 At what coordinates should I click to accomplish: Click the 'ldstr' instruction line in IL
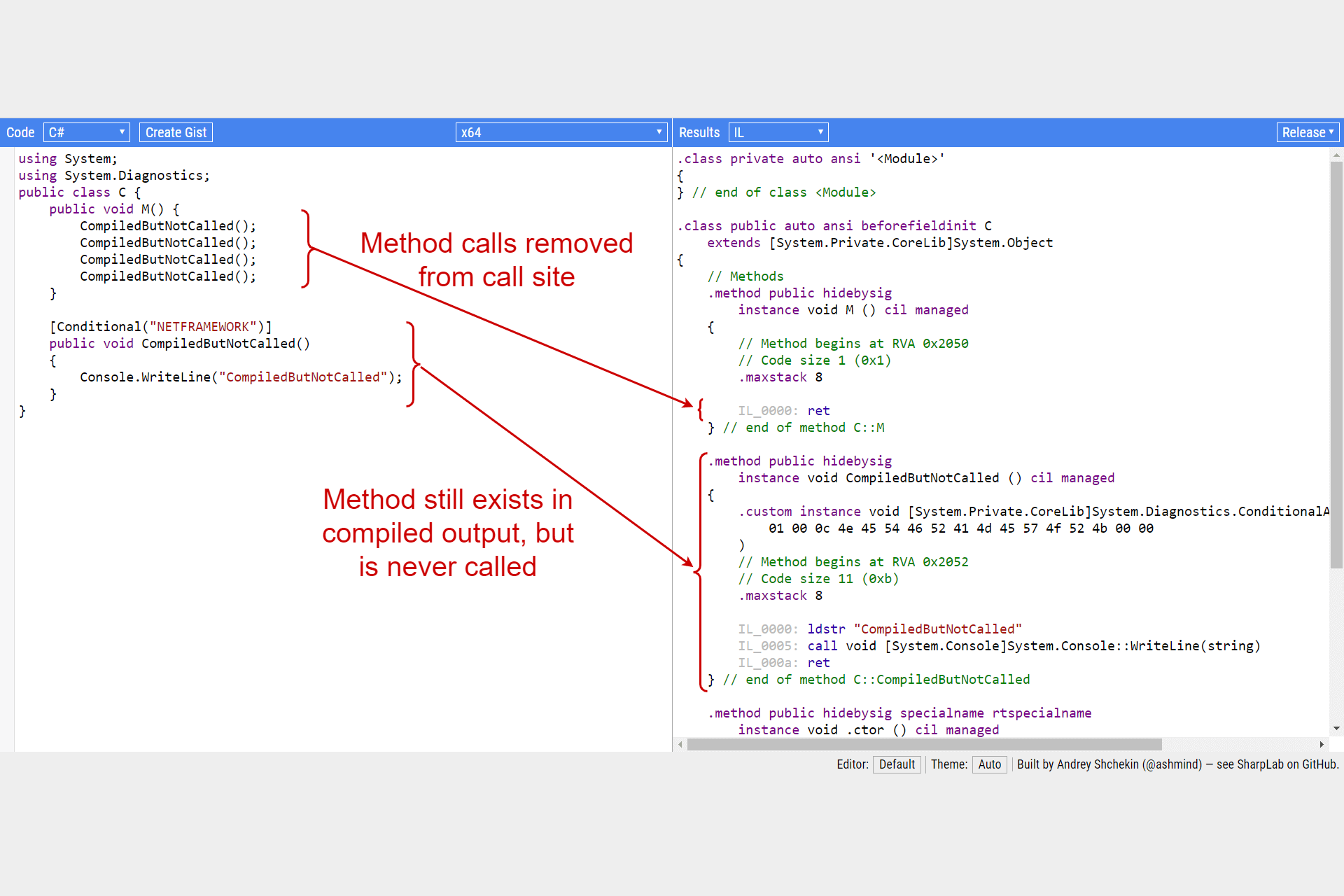[914, 629]
